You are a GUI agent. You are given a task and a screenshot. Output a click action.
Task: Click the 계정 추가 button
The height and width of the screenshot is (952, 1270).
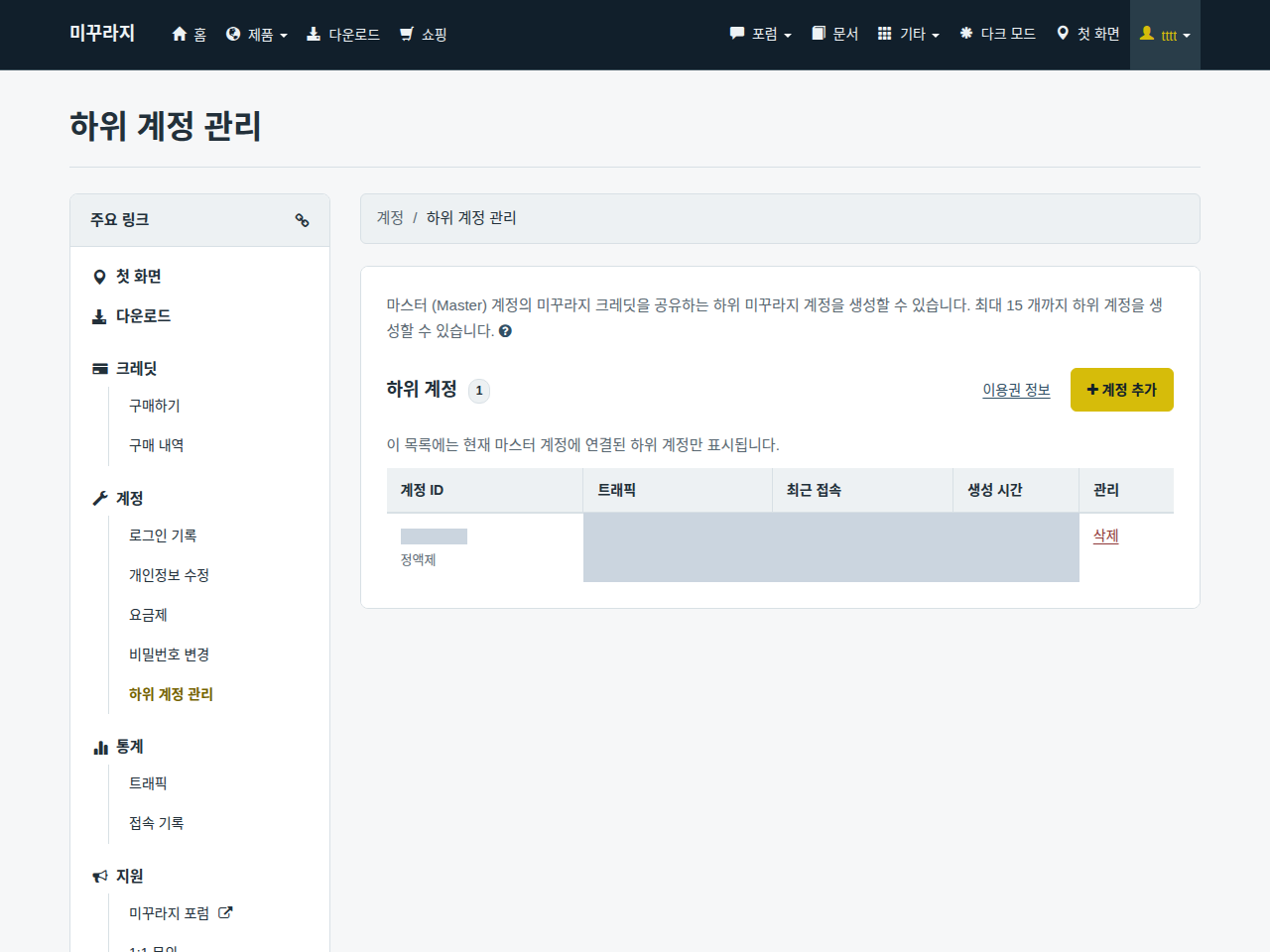tap(1122, 390)
